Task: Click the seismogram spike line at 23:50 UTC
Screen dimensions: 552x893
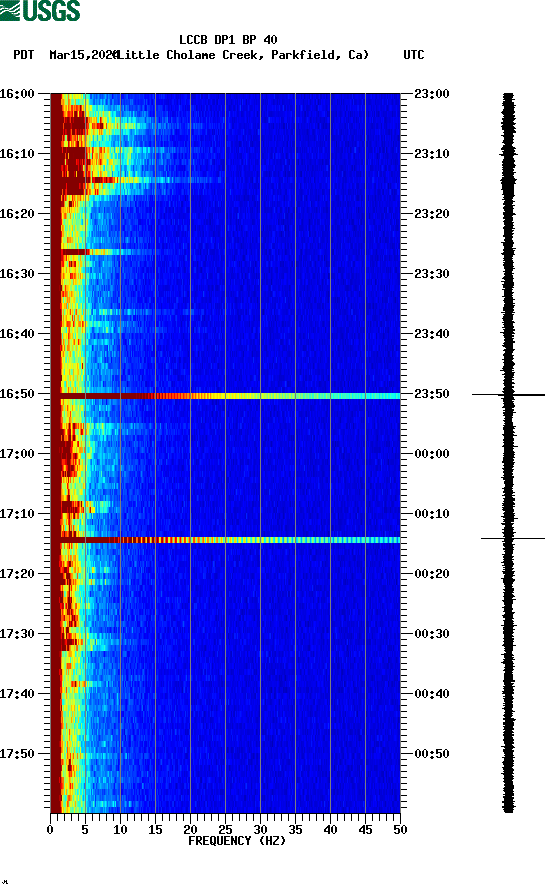Action: coord(508,394)
